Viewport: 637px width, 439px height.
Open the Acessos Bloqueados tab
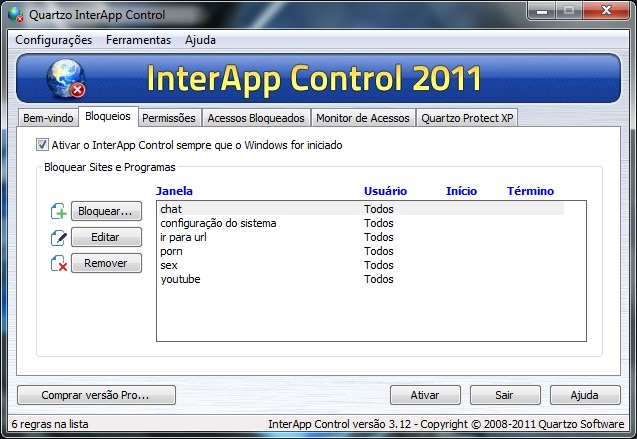(x=256, y=118)
